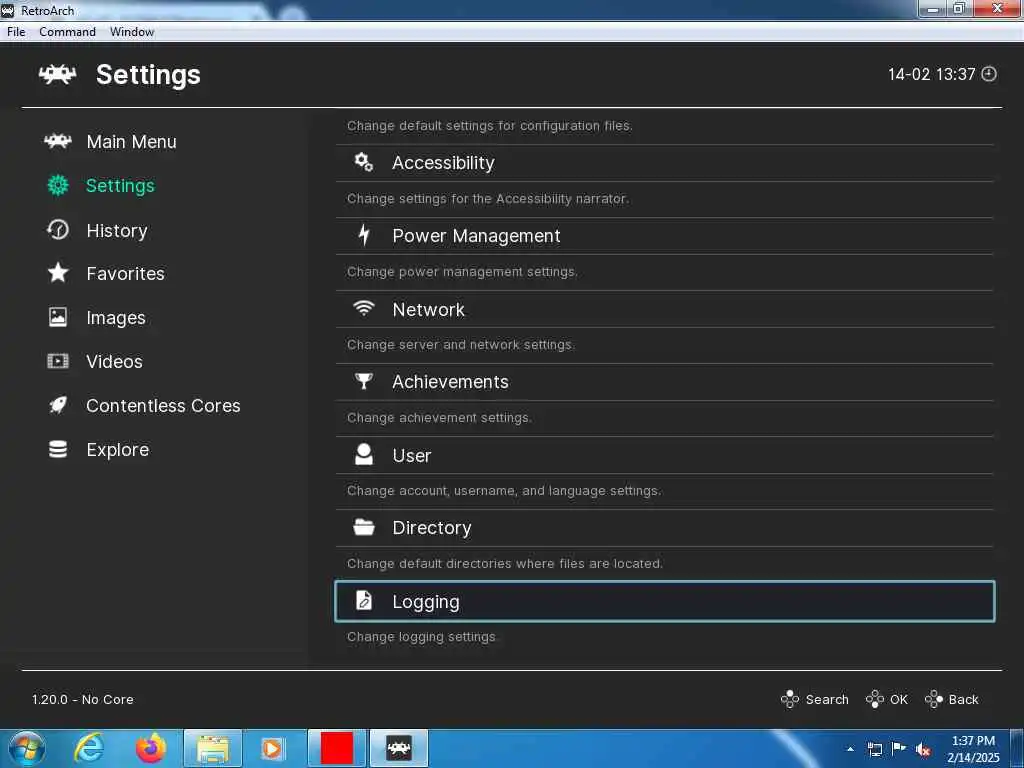The width and height of the screenshot is (1024, 768).
Task: Select RetroArch taskbar button
Action: 399,748
